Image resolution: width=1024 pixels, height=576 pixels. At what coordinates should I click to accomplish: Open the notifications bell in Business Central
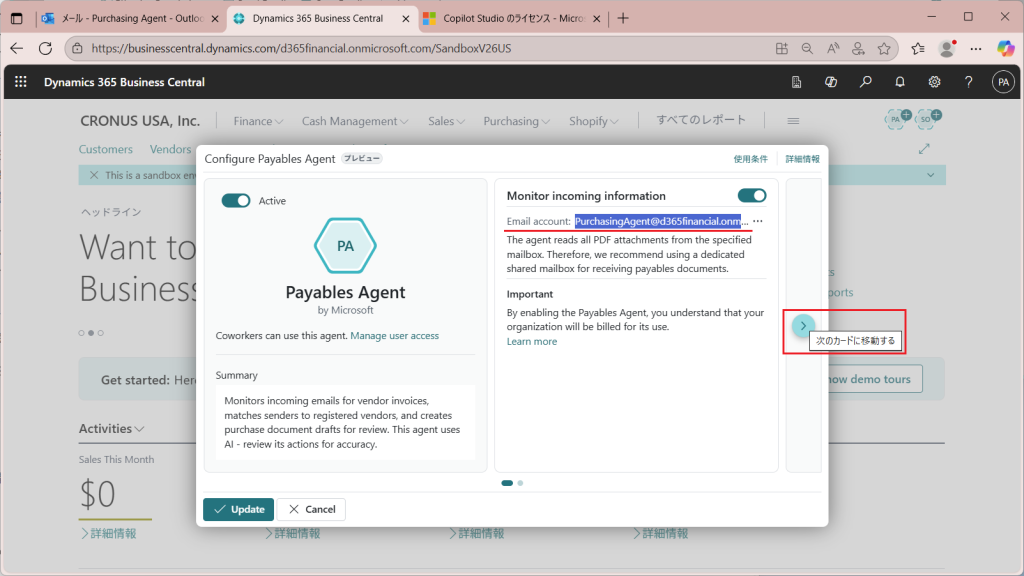pyautogui.click(x=900, y=82)
